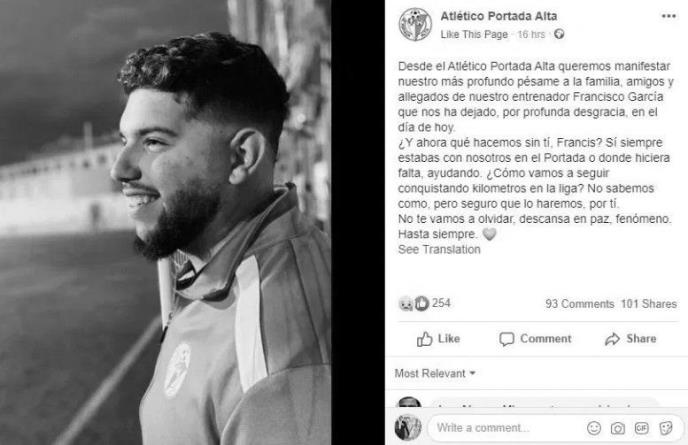
Task: View the reaction icons list
Action: click(x=414, y=303)
